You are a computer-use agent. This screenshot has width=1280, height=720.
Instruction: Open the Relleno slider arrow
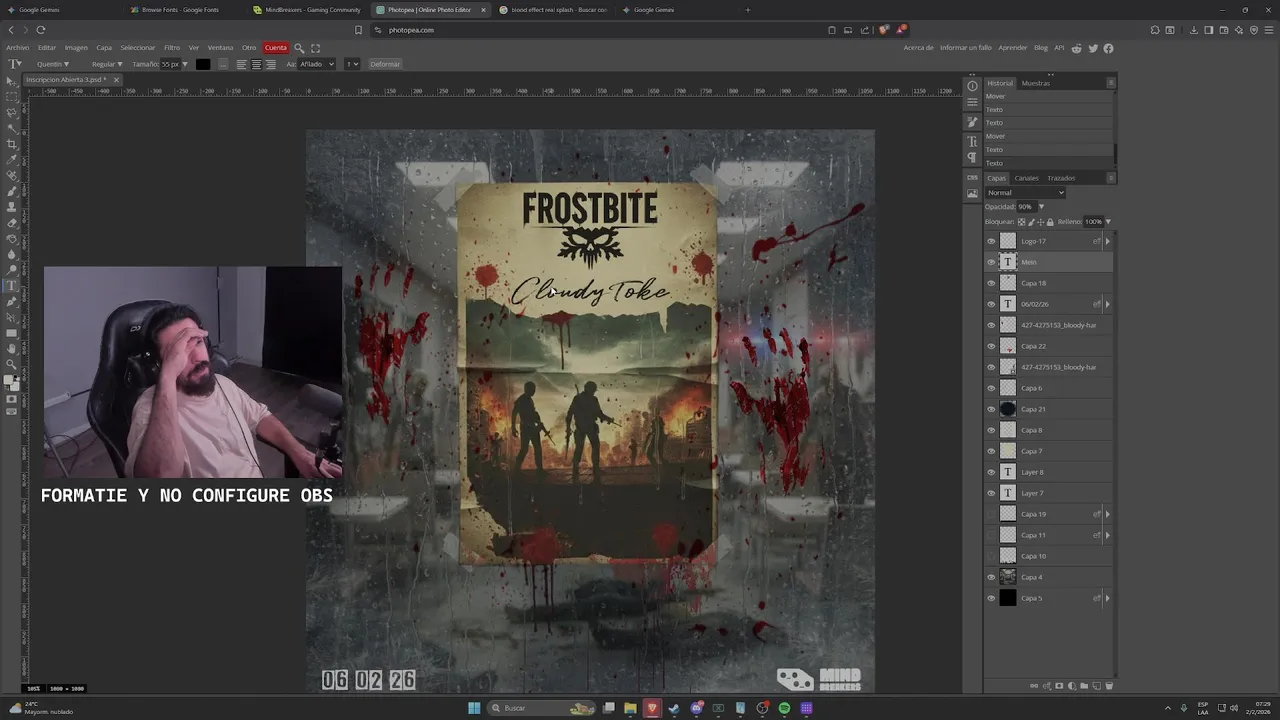[x=1108, y=222]
